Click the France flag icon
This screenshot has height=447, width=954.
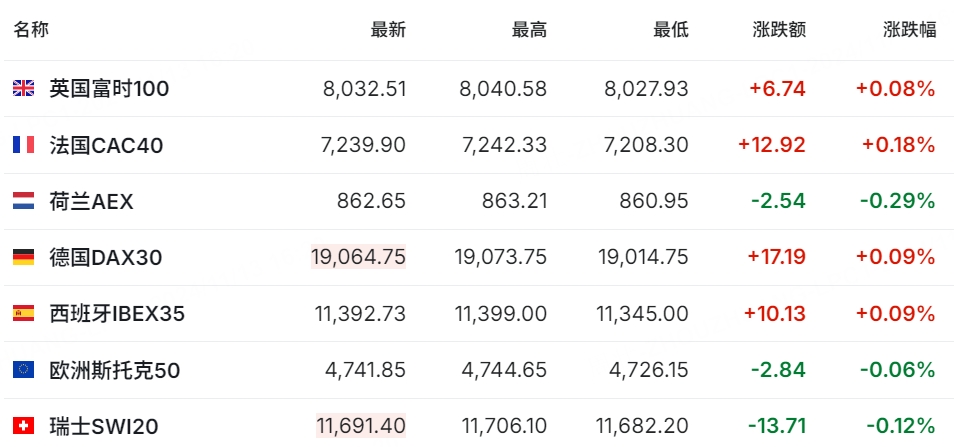tap(23, 145)
